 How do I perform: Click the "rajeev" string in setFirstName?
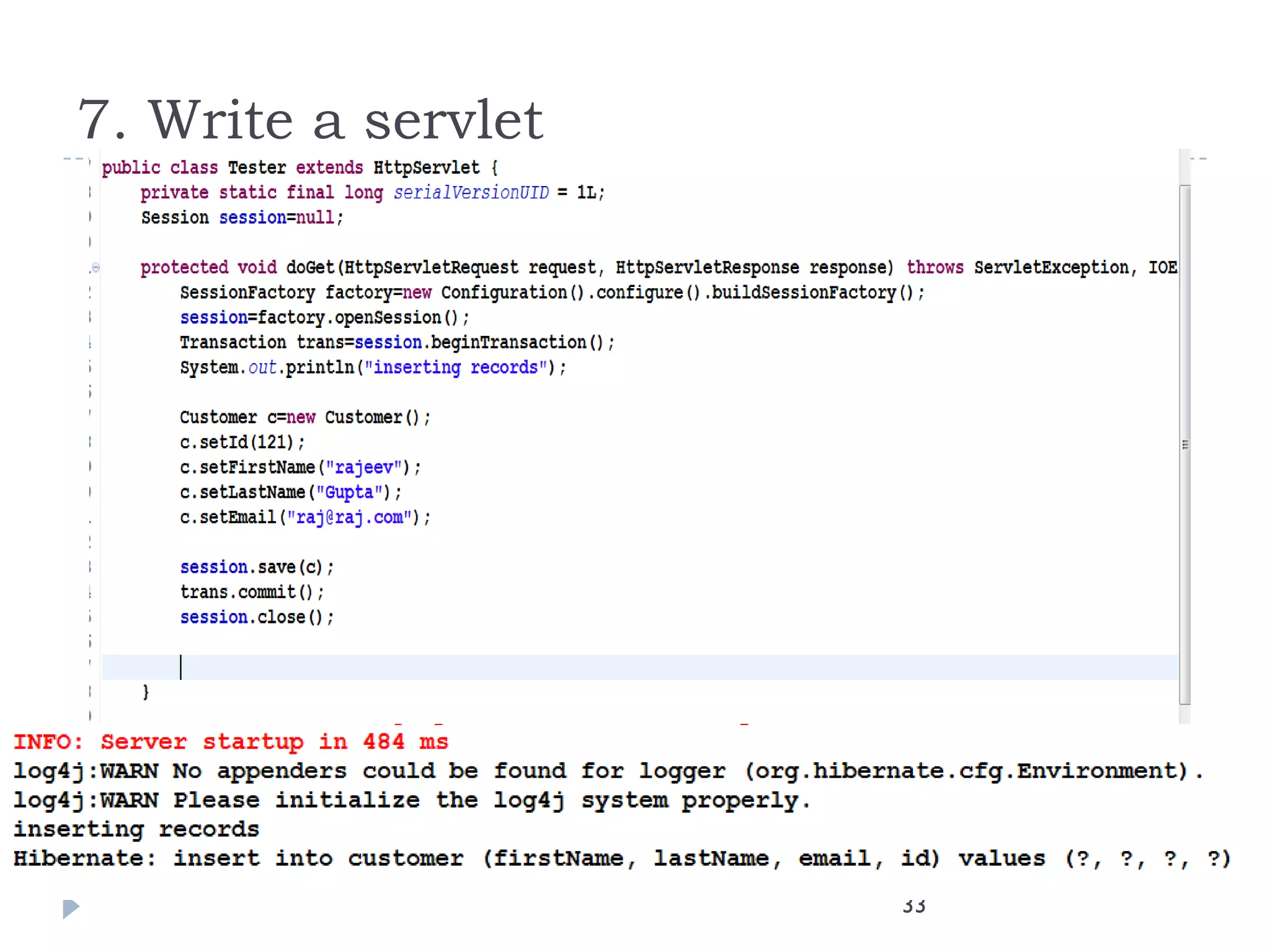click(364, 467)
